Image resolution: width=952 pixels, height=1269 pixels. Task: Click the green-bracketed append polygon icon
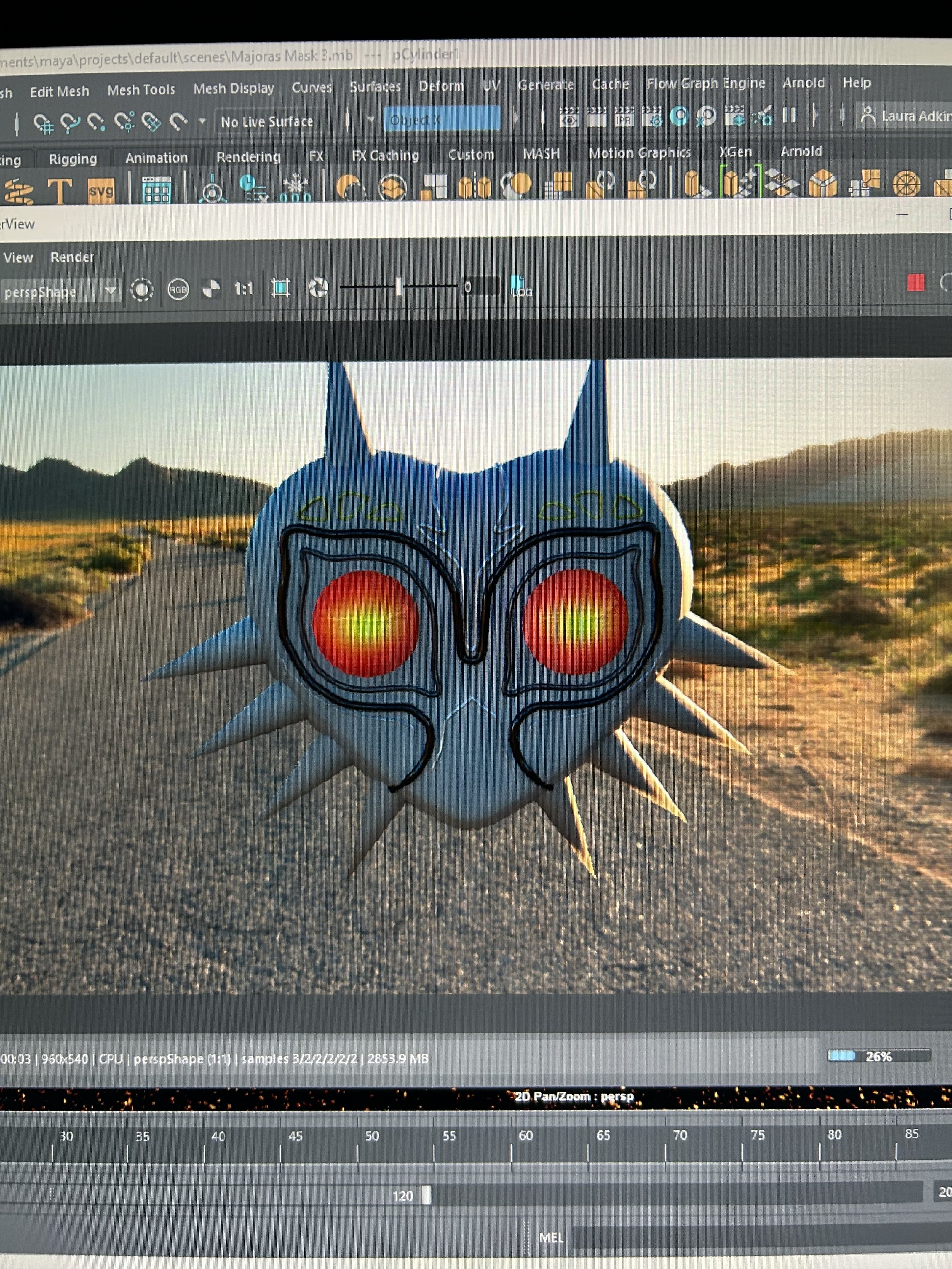[x=741, y=182]
